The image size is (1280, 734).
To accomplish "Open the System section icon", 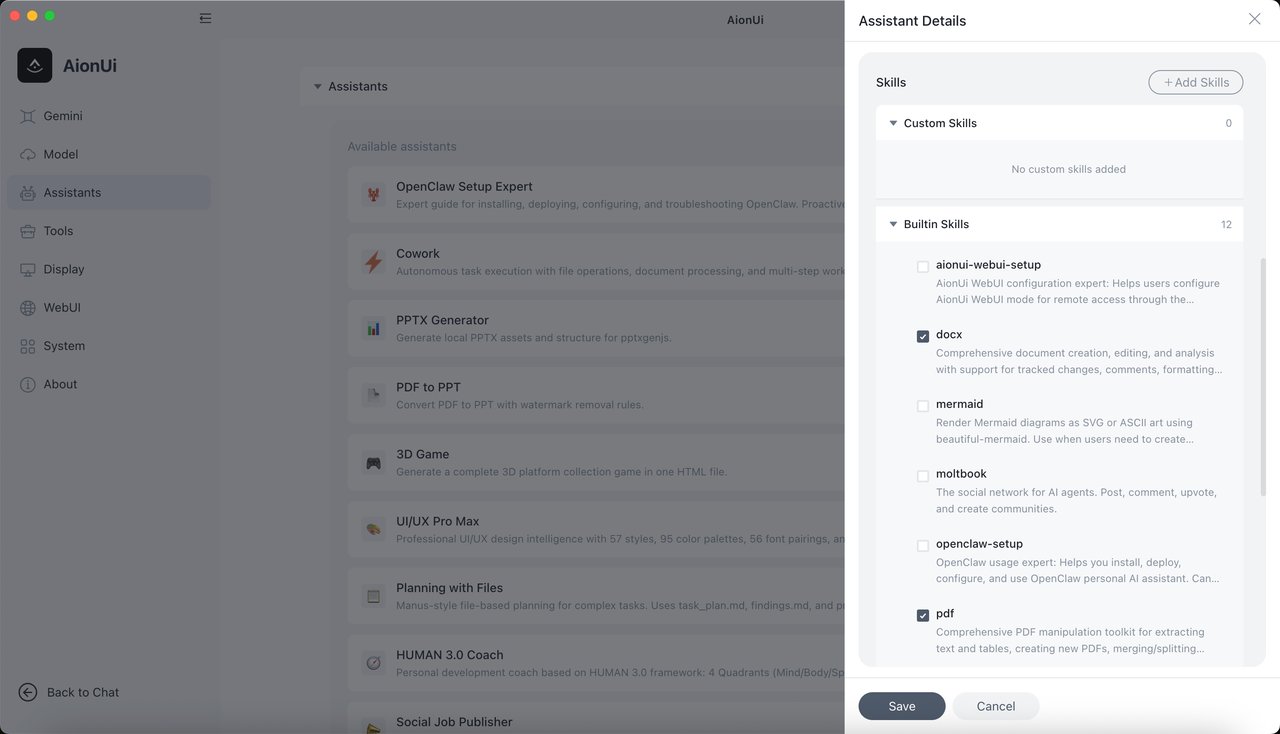I will [30, 346].
